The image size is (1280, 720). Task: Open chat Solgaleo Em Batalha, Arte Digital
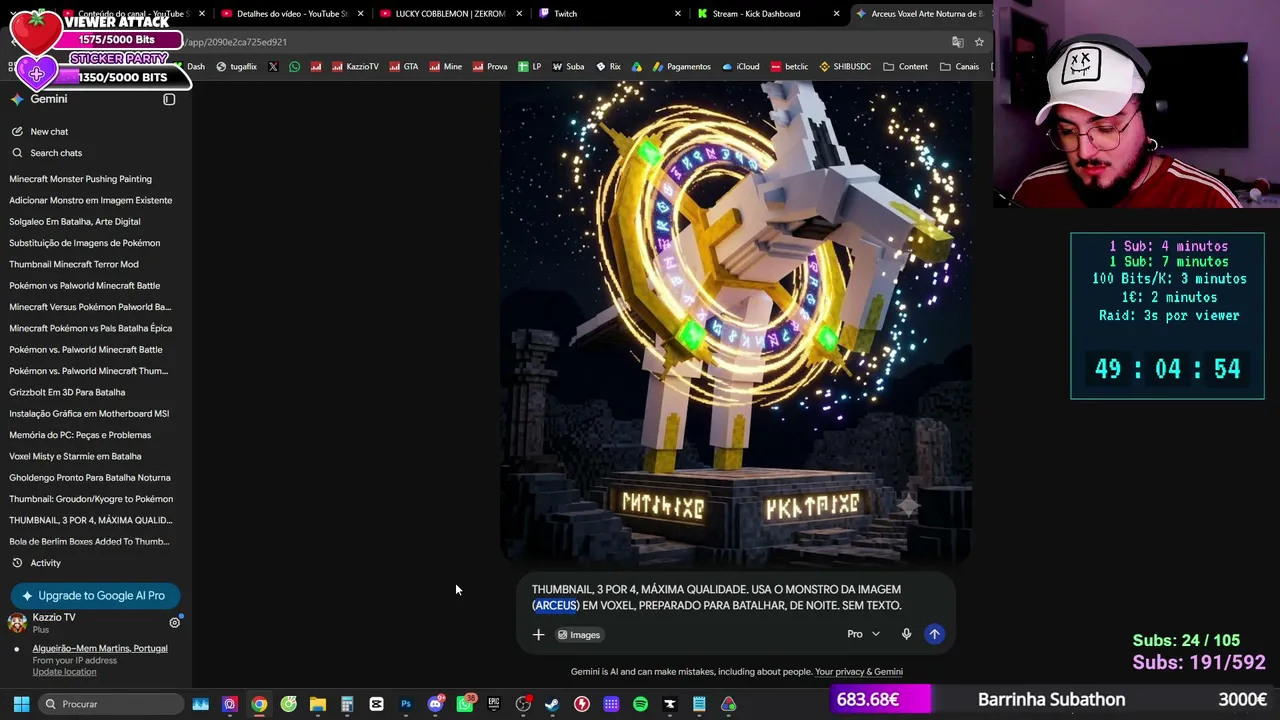click(75, 222)
